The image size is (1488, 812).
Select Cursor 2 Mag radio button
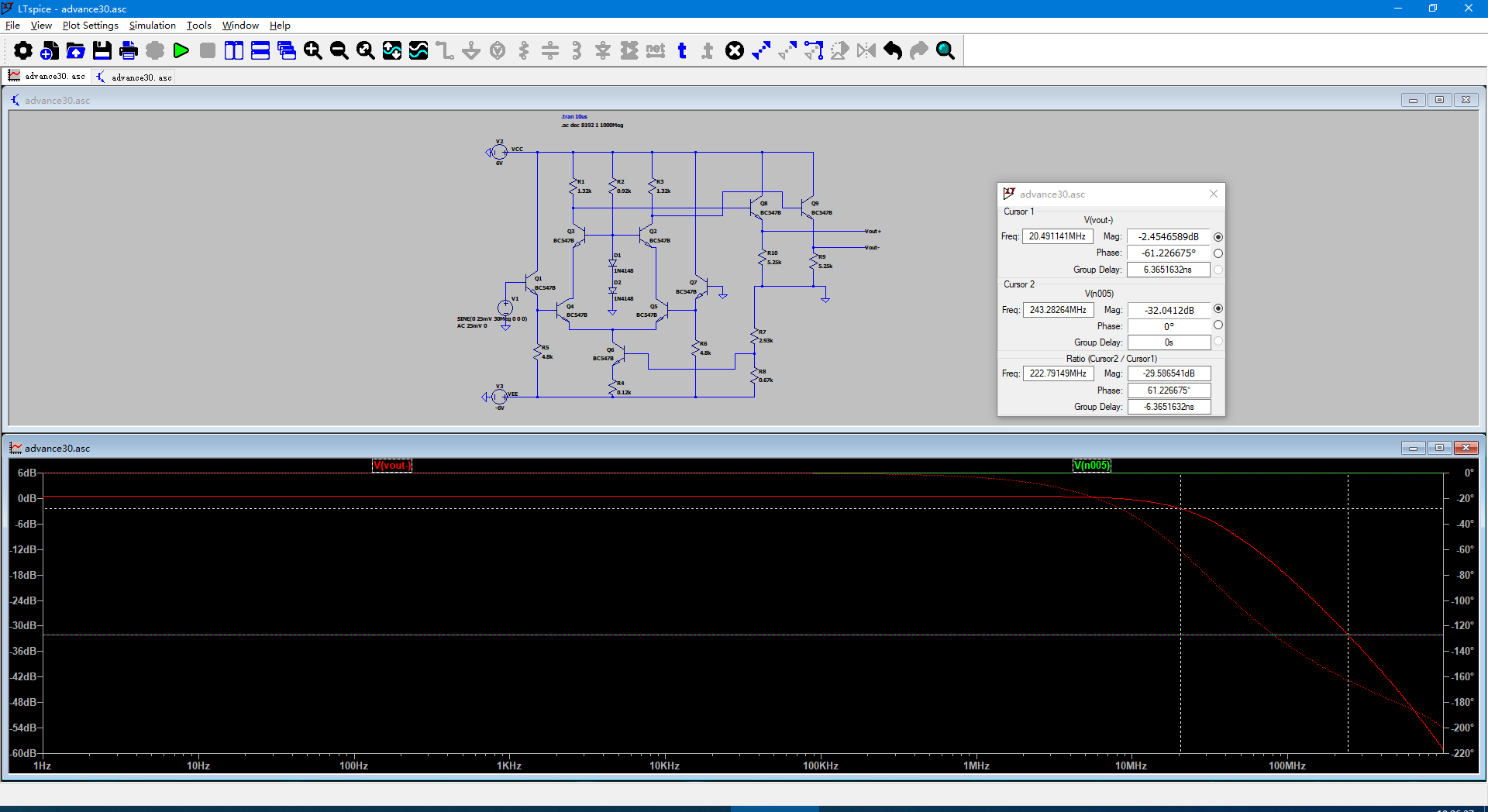pyautogui.click(x=1218, y=308)
